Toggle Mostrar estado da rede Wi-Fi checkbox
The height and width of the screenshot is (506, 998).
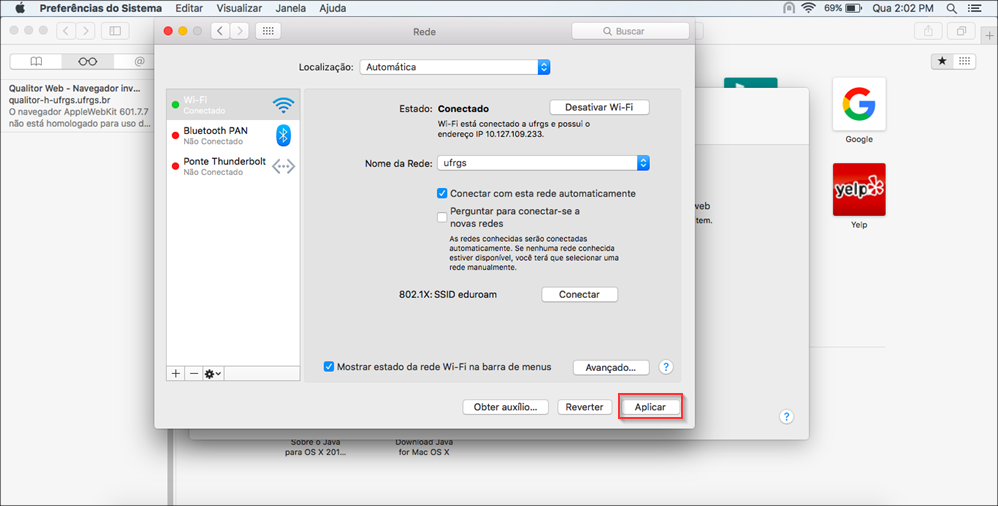tap(328, 367)
